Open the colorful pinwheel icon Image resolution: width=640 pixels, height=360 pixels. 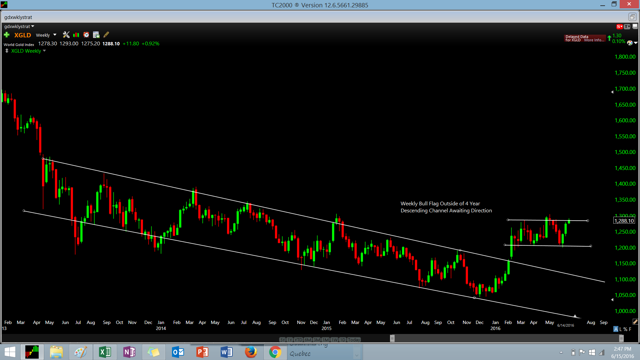[630, 43]
